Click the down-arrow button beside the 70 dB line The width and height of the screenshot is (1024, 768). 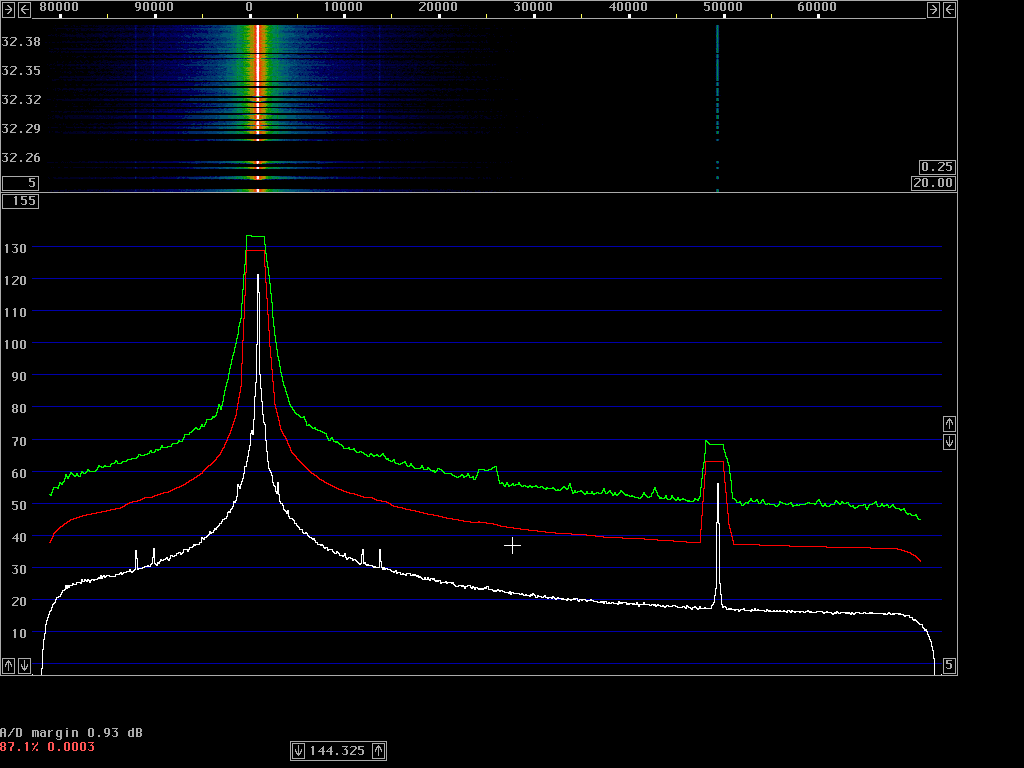[x=950, y=442]
